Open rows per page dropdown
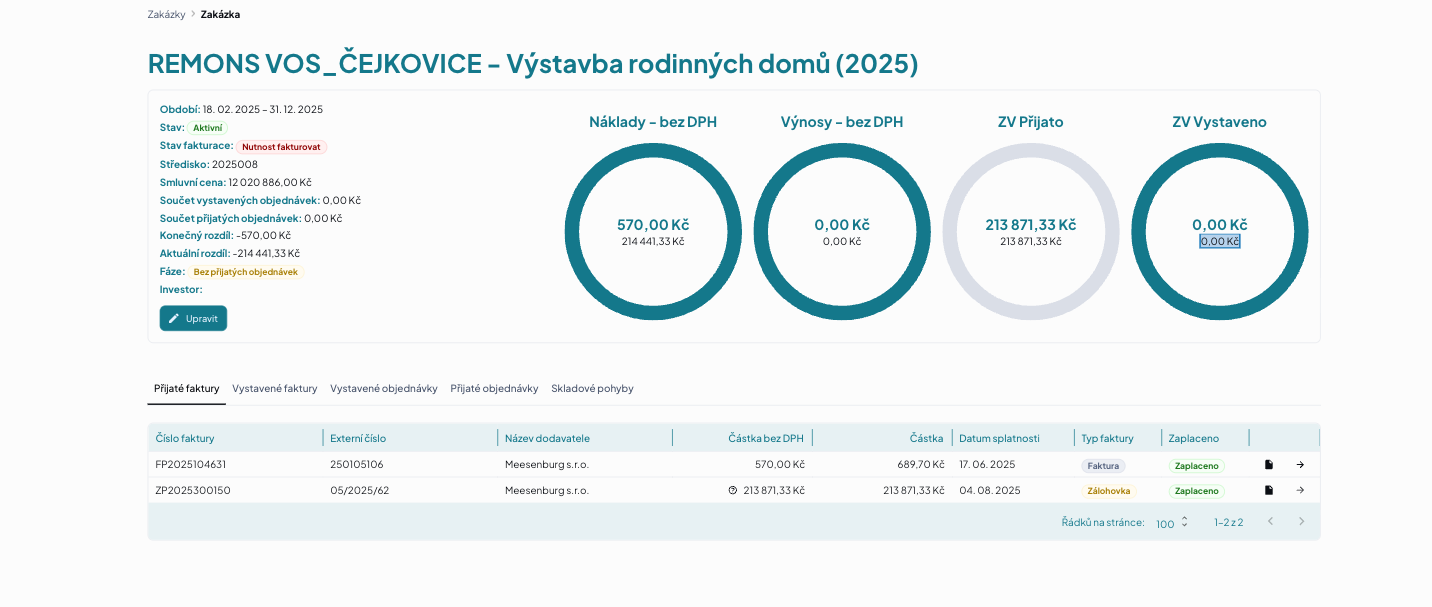This screenshot has height=607, width=1432. point(1172,522)
